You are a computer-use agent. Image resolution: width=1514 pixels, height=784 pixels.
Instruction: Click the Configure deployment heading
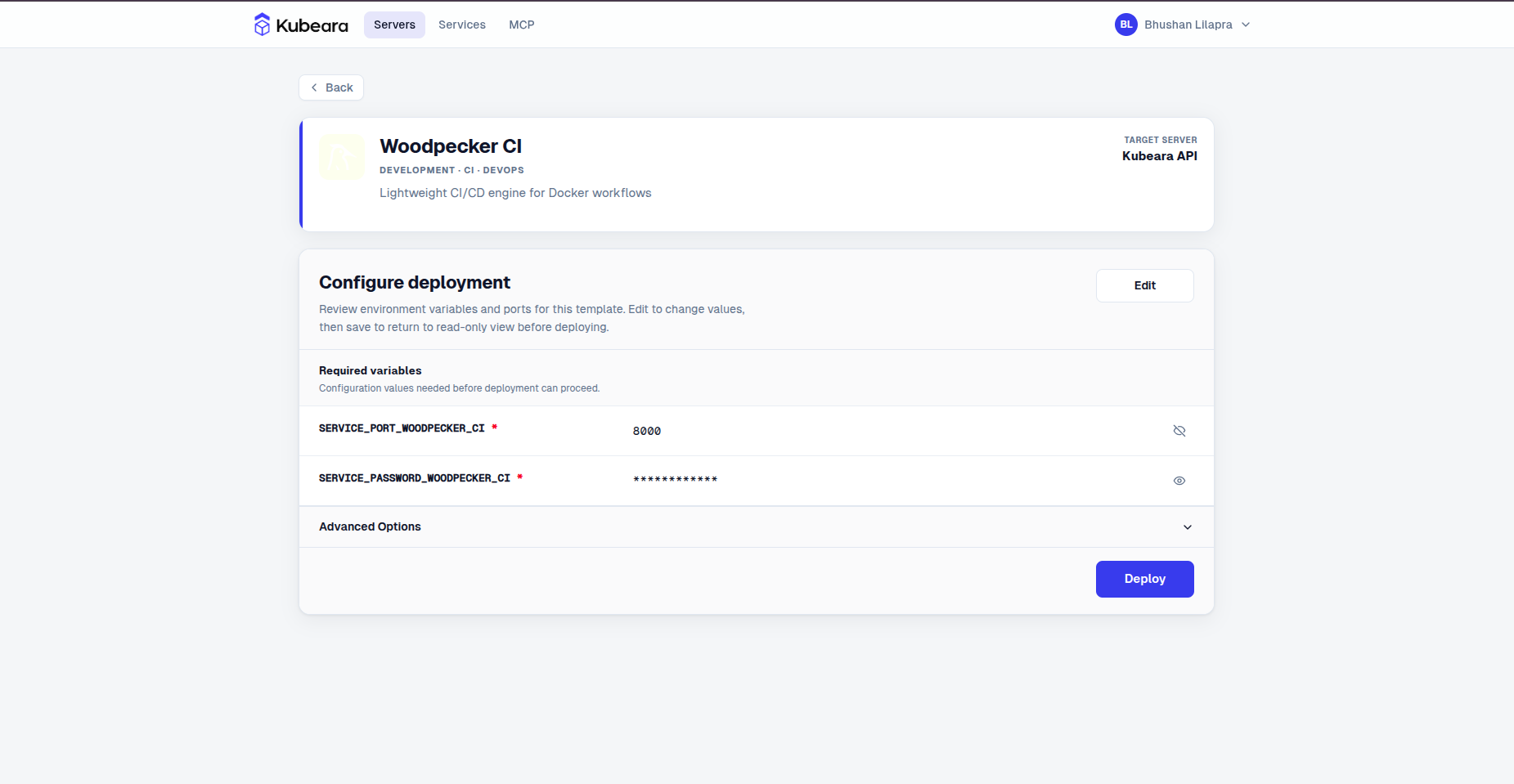click(415, 283)
